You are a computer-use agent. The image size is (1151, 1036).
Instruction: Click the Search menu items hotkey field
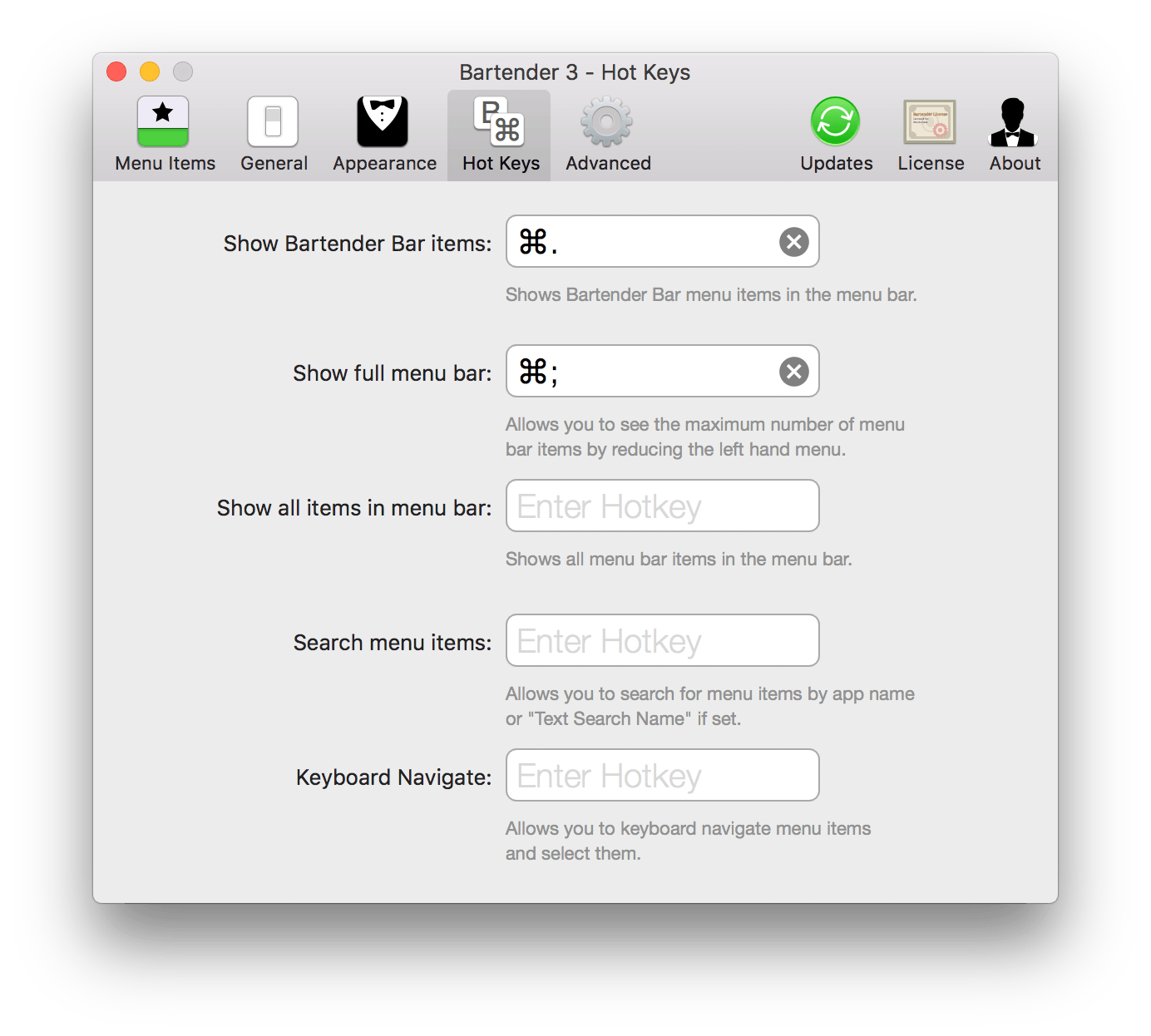tap(663, 640)
